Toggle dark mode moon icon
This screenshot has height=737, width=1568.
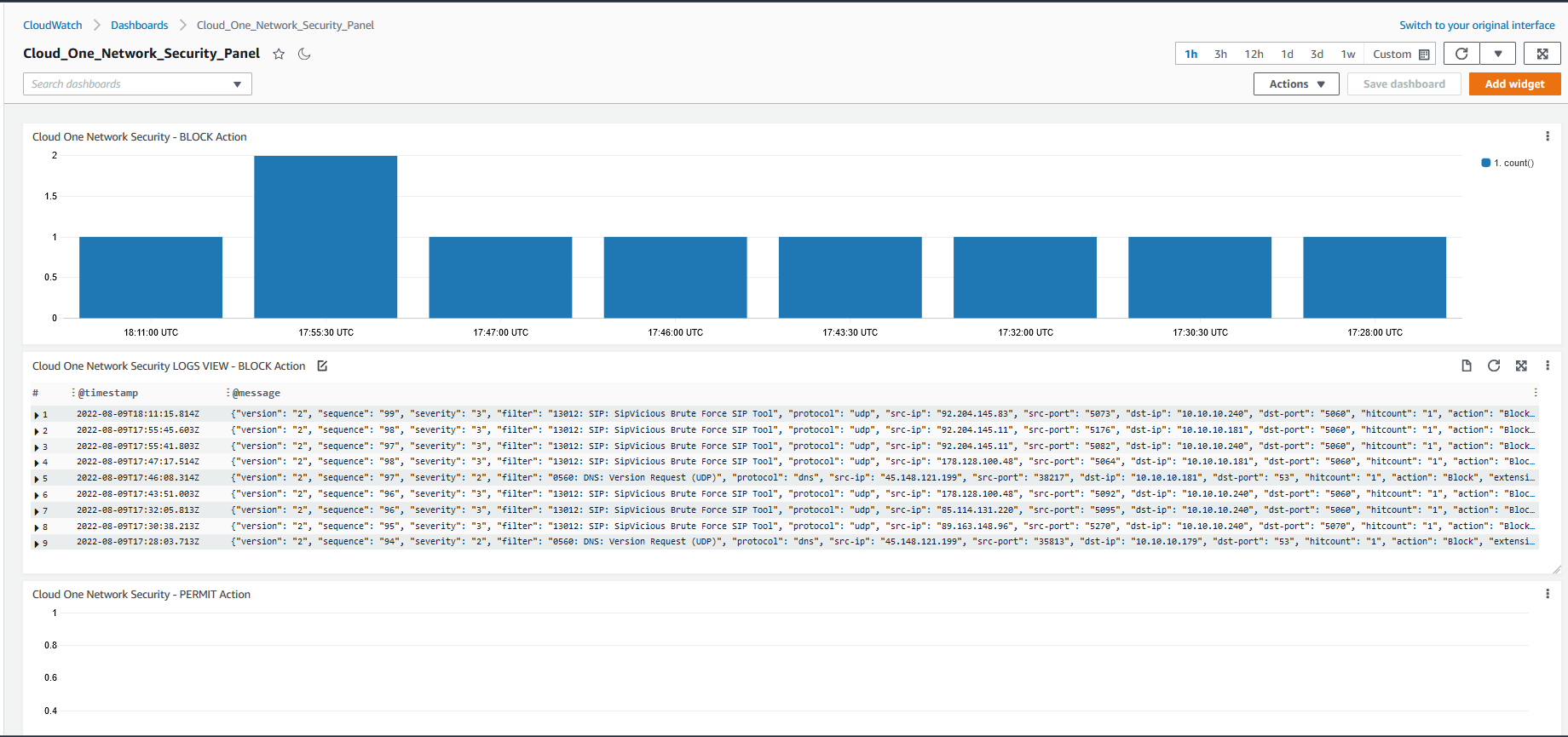[x=304, y=54]
